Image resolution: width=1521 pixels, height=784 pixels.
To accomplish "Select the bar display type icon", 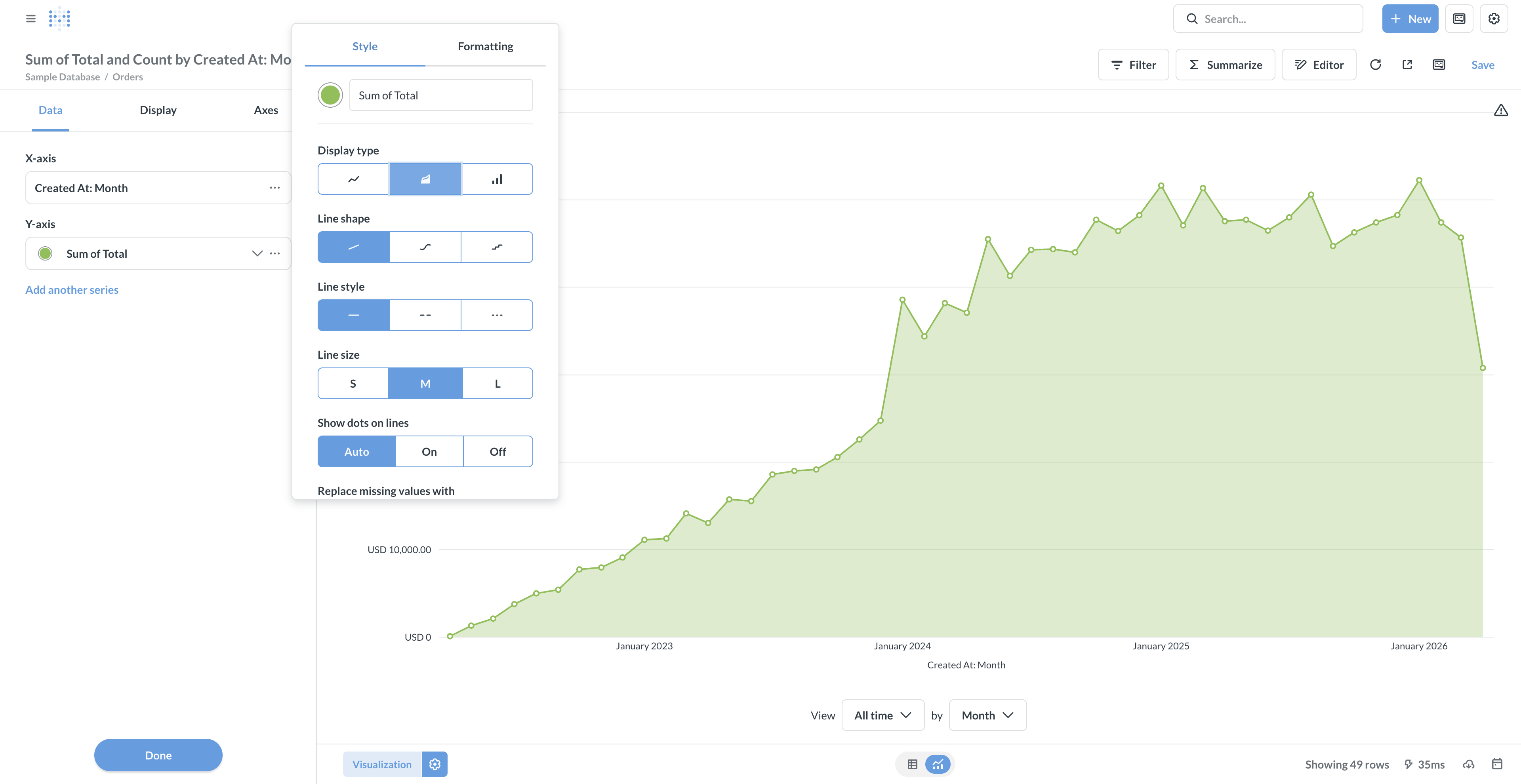I will pos(497,179).
